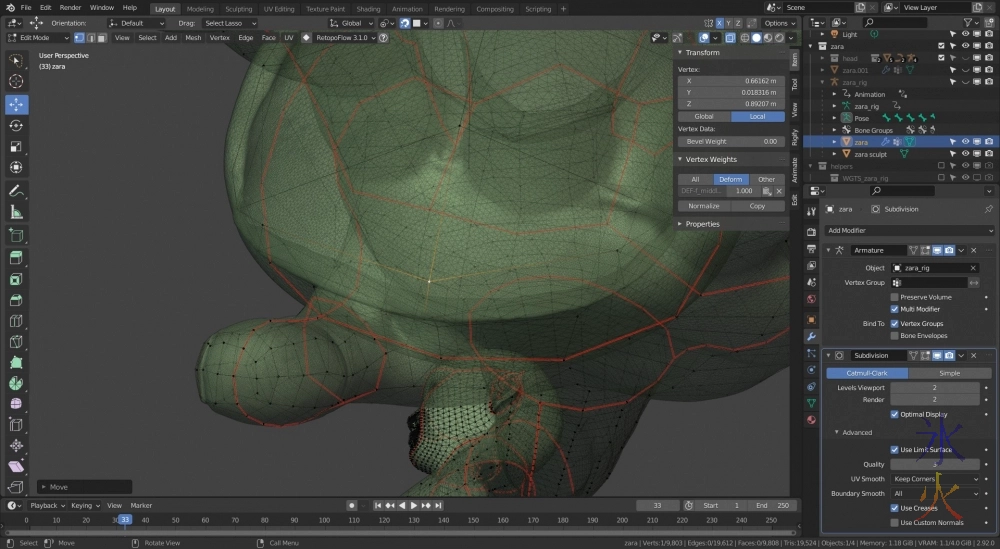
Task: Open the Modifier properties wrench tab
Action: (x=811, y=336)
